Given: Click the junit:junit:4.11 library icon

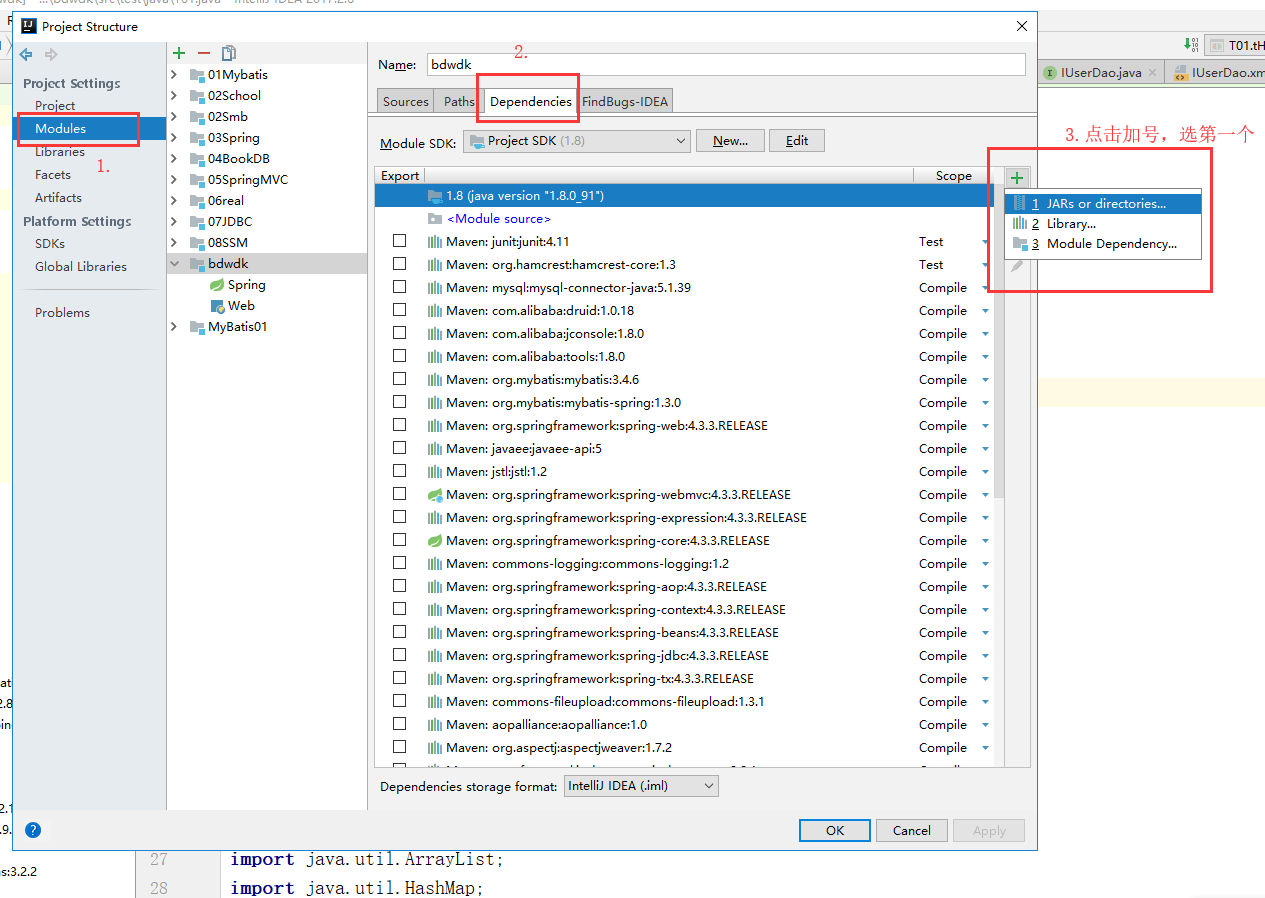Looking at the screenshot, I should (435, 242).
